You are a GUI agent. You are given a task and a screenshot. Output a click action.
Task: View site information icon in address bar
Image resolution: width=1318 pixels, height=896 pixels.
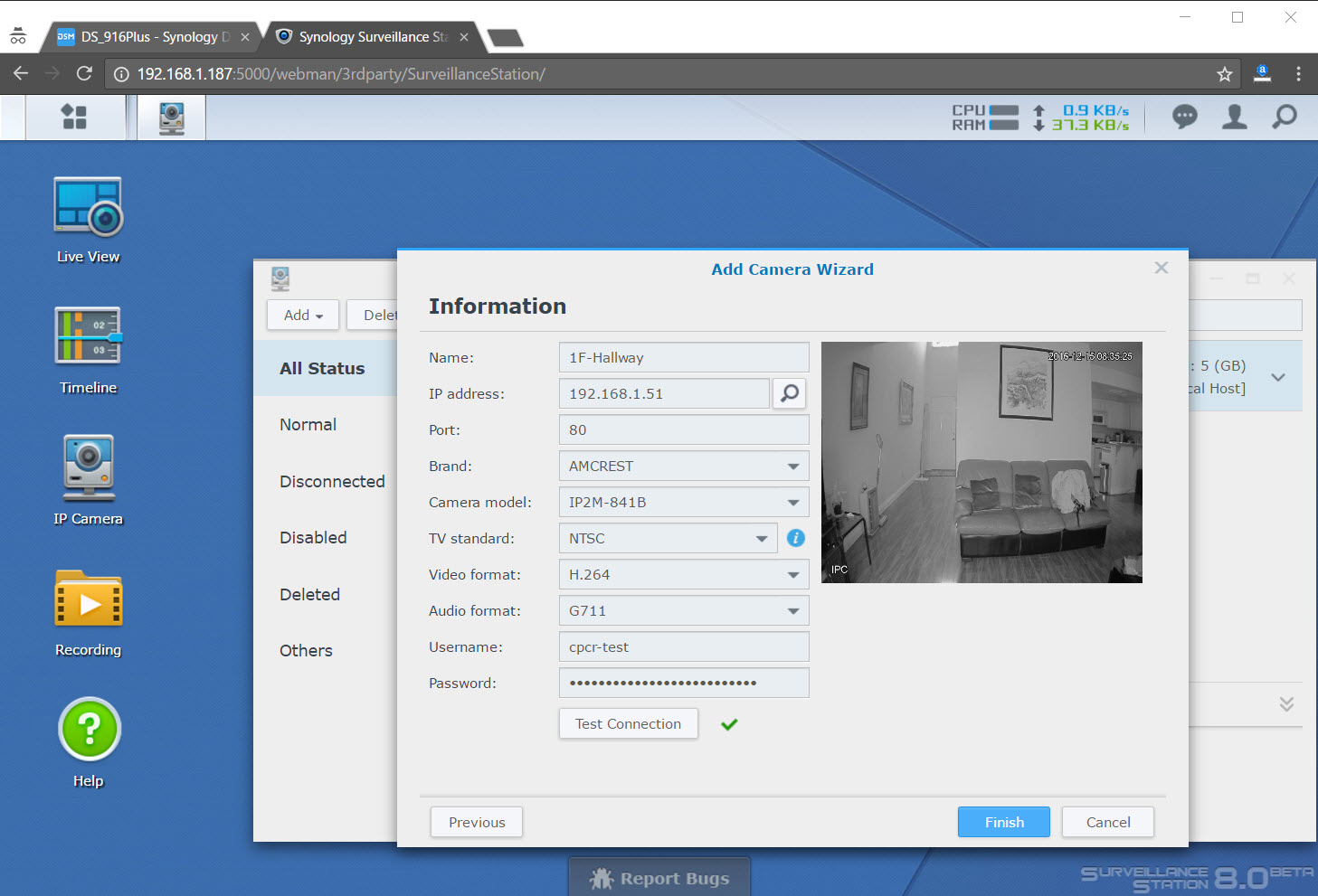pos(121,74)
